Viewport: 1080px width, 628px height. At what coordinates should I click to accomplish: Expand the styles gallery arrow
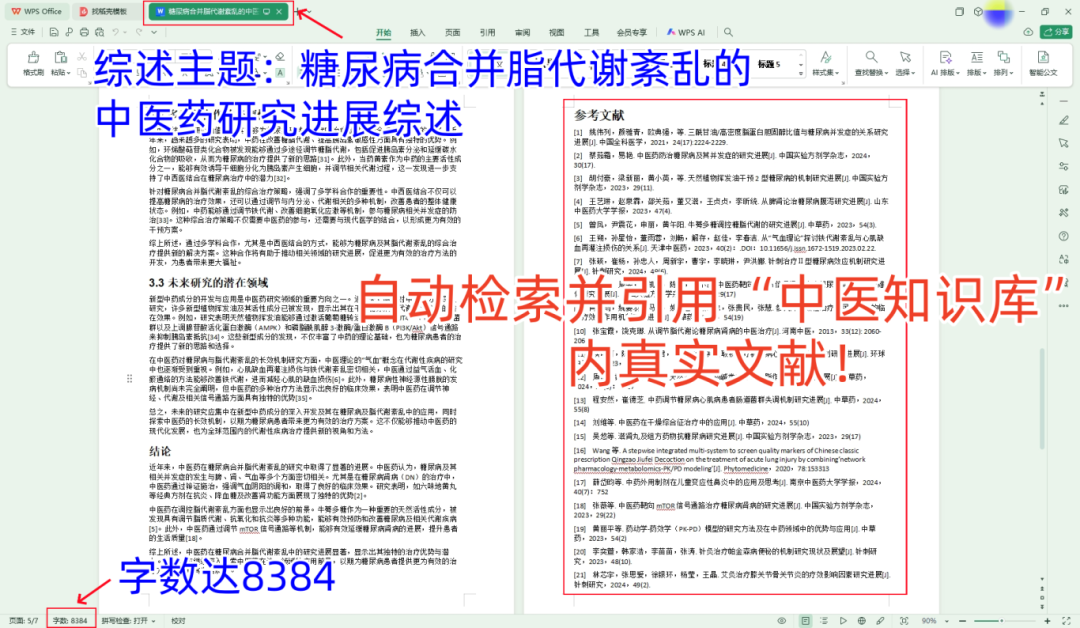[x=800, y=73]
